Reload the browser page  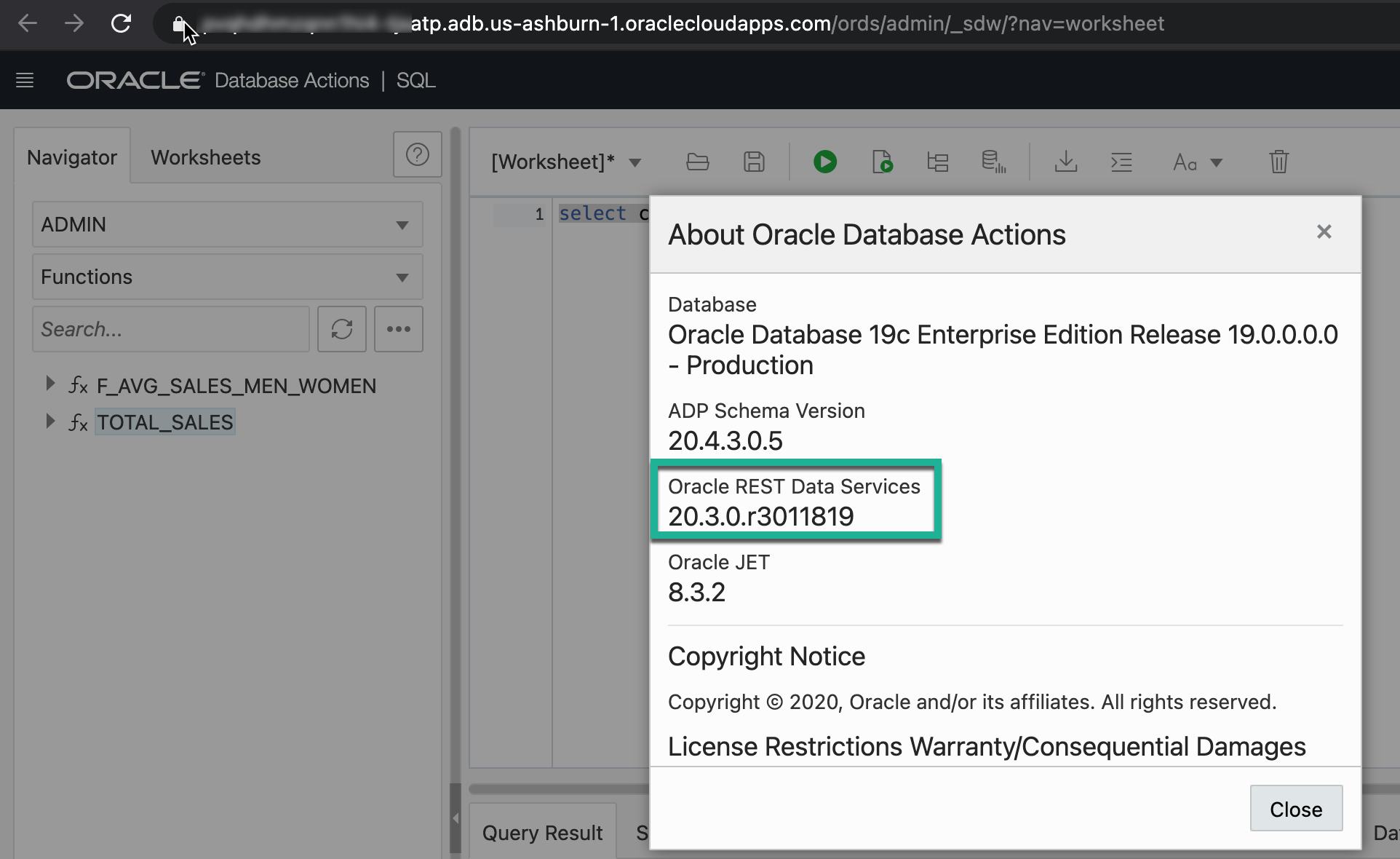(121, 23)
